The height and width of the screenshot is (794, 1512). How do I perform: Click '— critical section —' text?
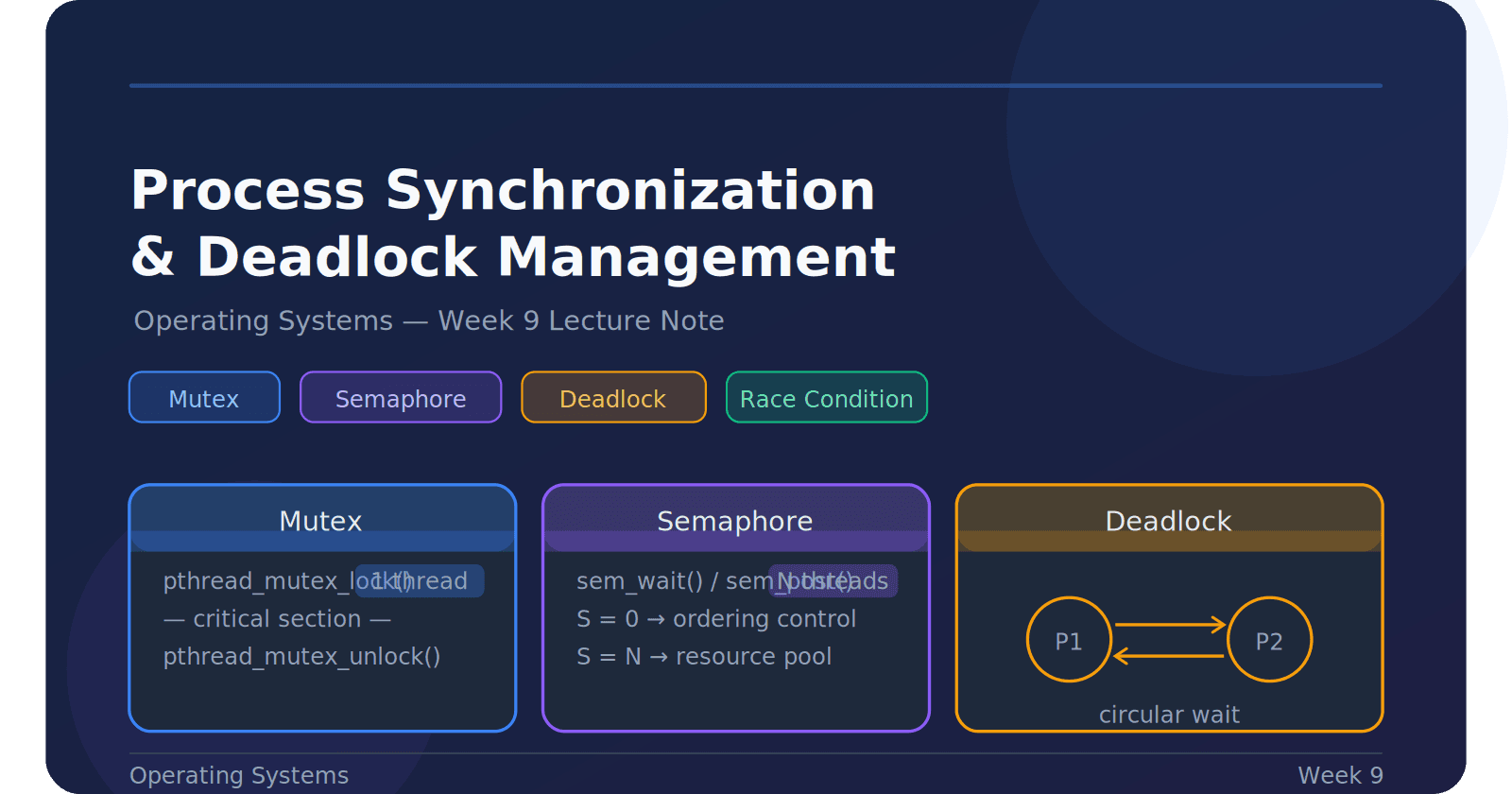[277, 618]
